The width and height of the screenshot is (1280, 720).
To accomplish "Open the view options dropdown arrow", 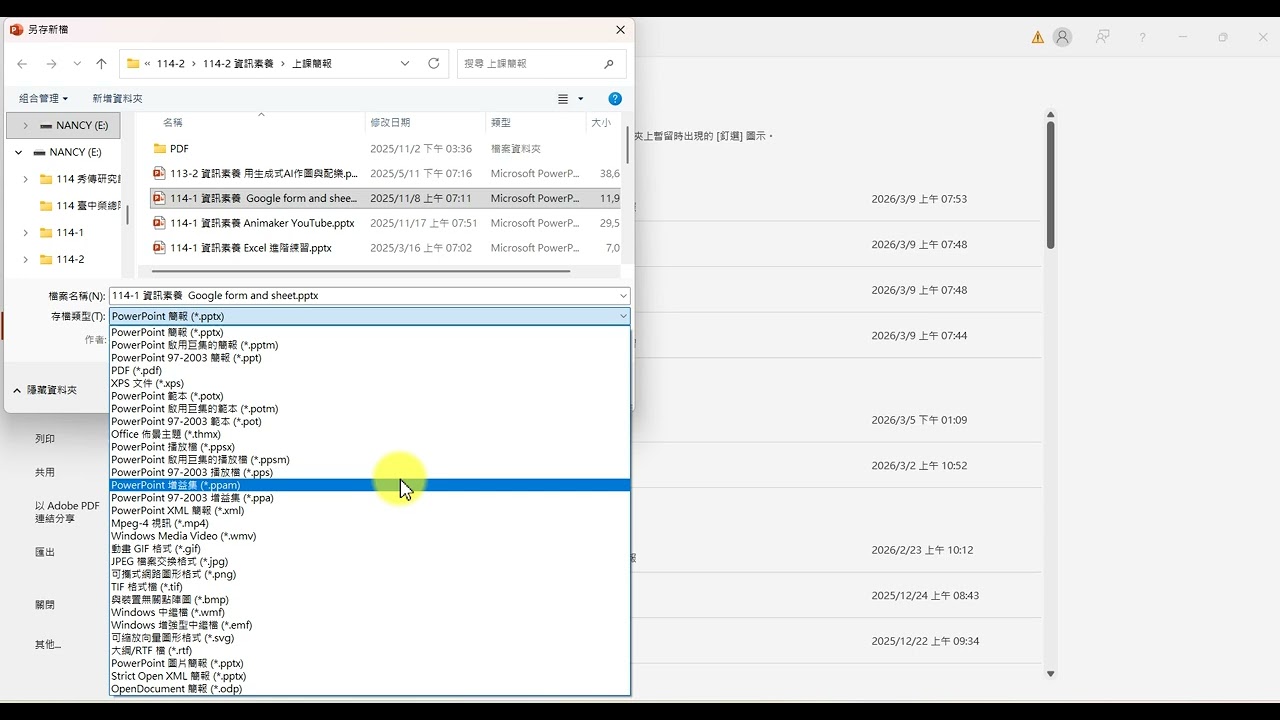I will coord(581,99).
